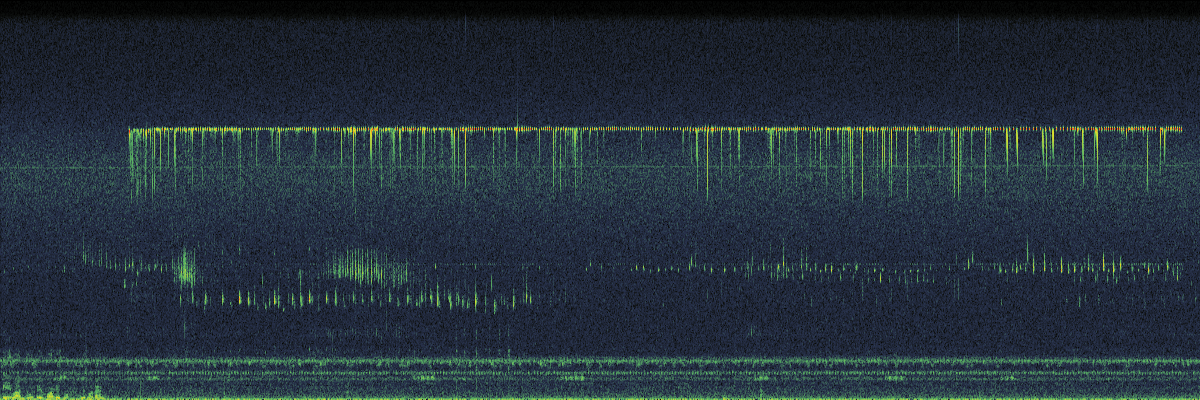Select the low-frequency horizontal band near the bottom

(x=600, y=364)
